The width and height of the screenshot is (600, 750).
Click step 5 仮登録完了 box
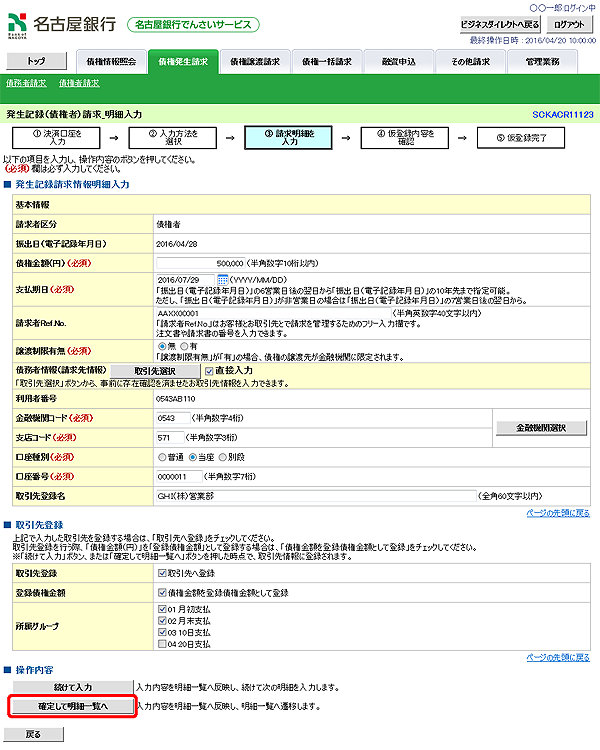521,138
